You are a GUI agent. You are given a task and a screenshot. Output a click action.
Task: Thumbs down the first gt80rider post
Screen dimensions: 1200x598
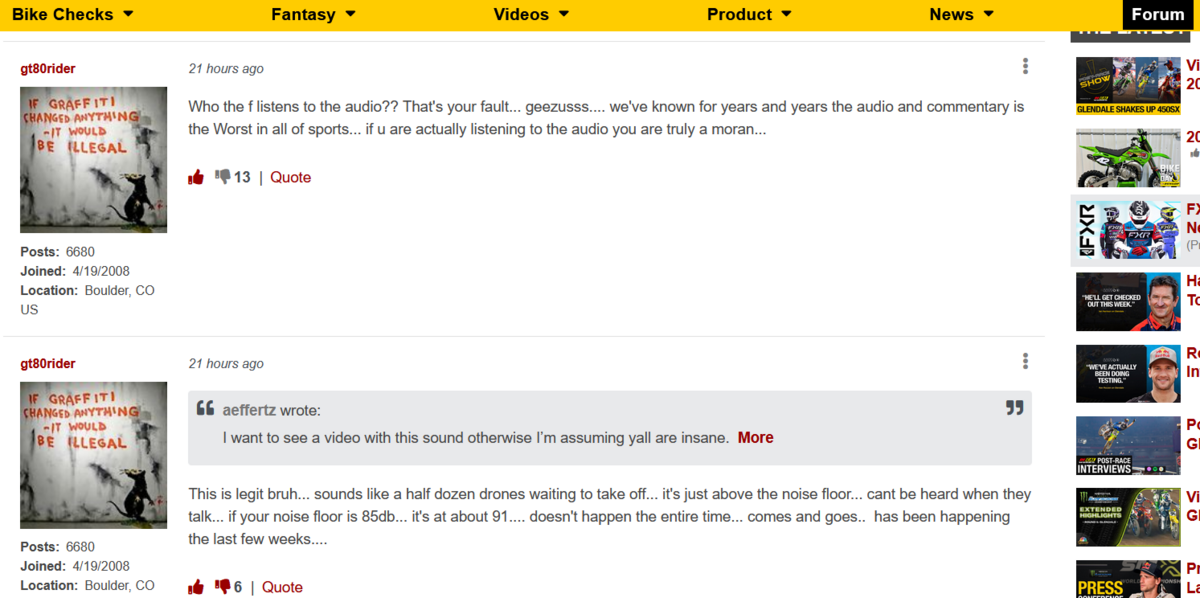click(223, 177)
